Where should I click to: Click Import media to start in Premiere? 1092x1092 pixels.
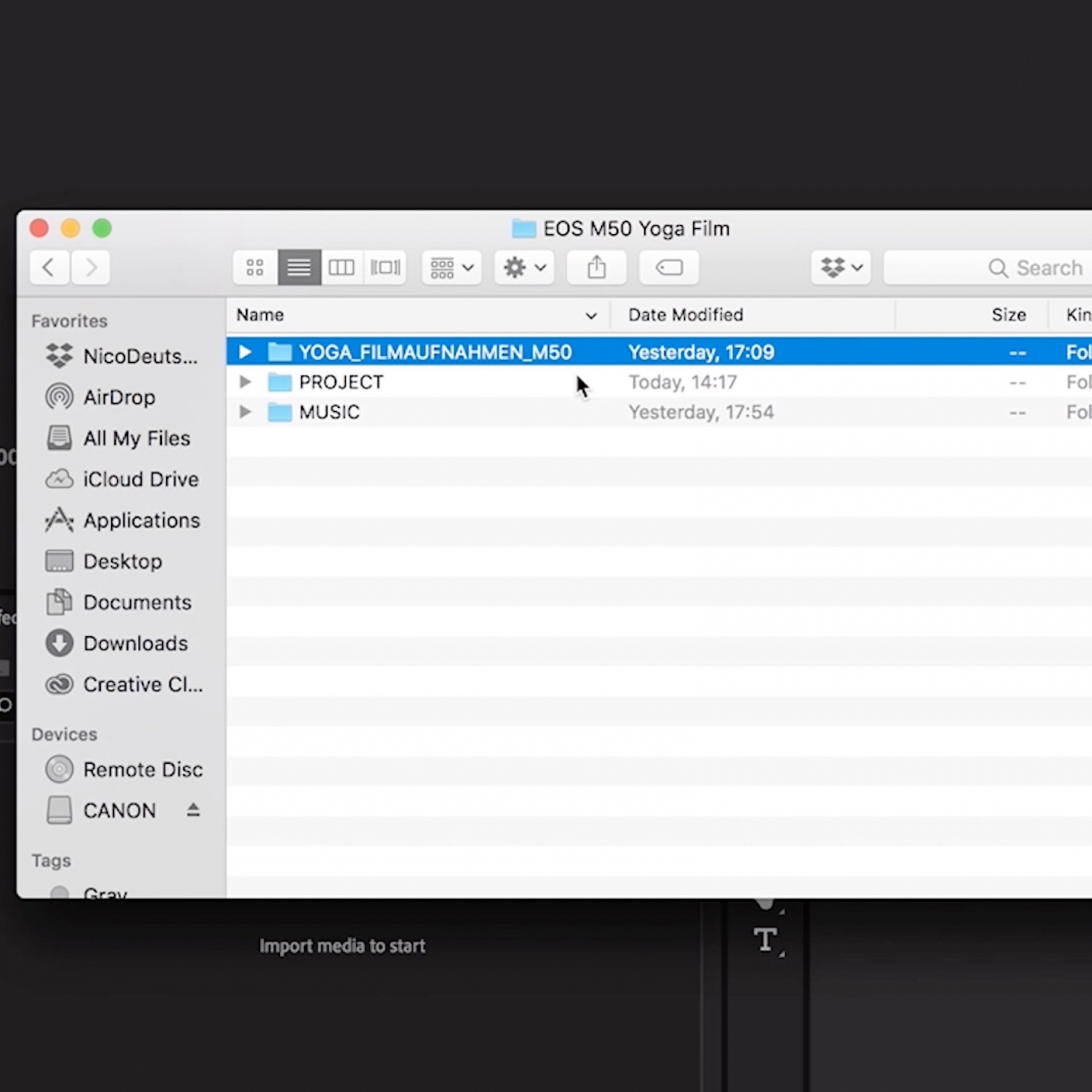click(x=342, y=946)
